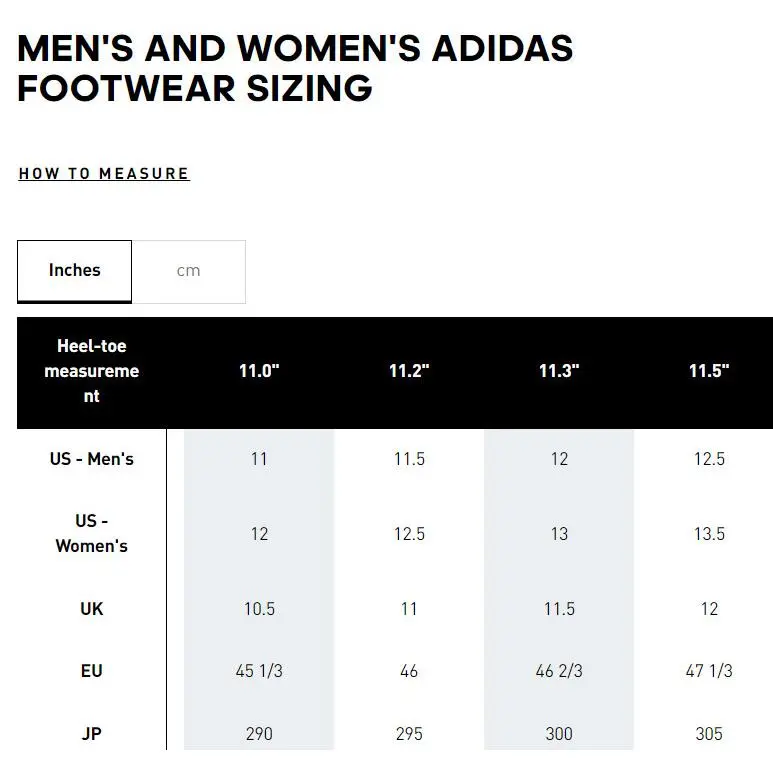Click the US - Women's row label
773x773 pixels.
click(x=92, y=533)
